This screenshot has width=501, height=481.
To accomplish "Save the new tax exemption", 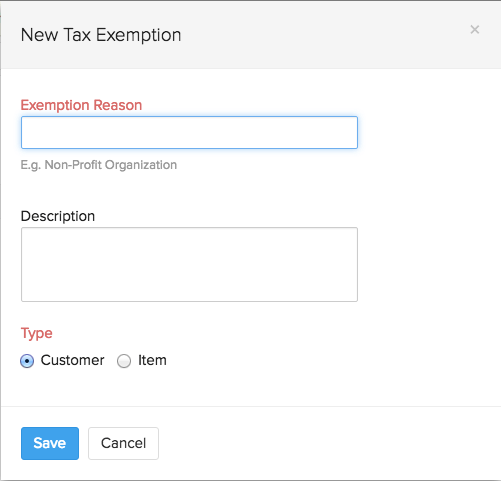I will point(50,443).
